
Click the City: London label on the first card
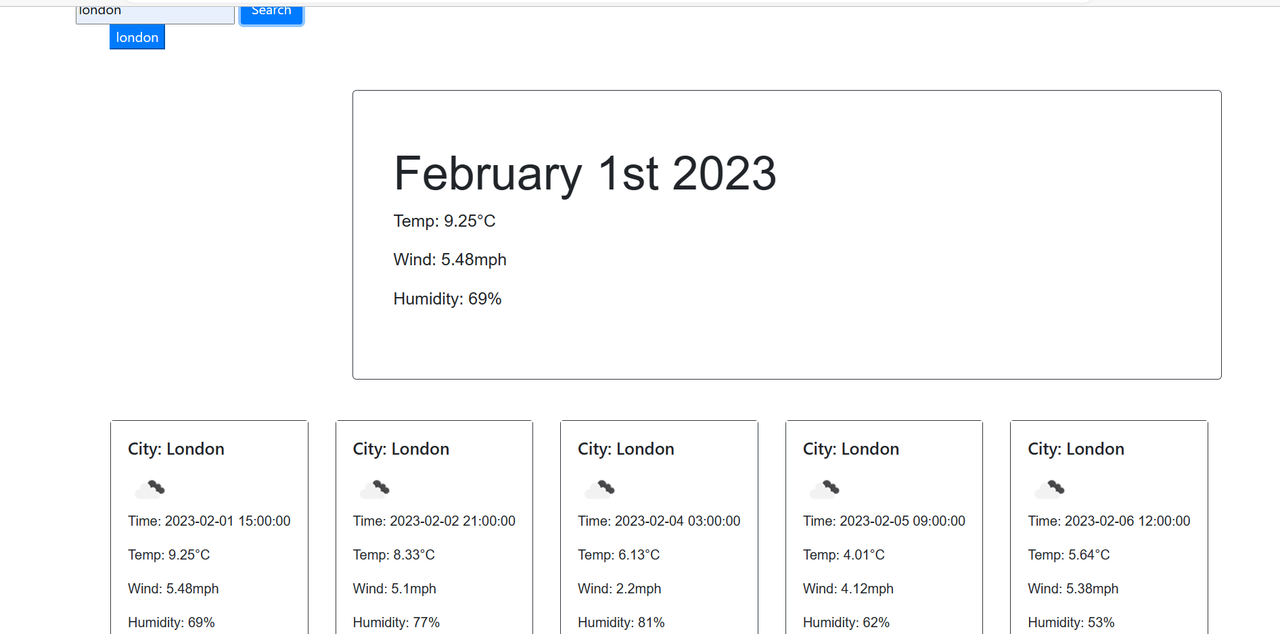[x=176, y=449]
